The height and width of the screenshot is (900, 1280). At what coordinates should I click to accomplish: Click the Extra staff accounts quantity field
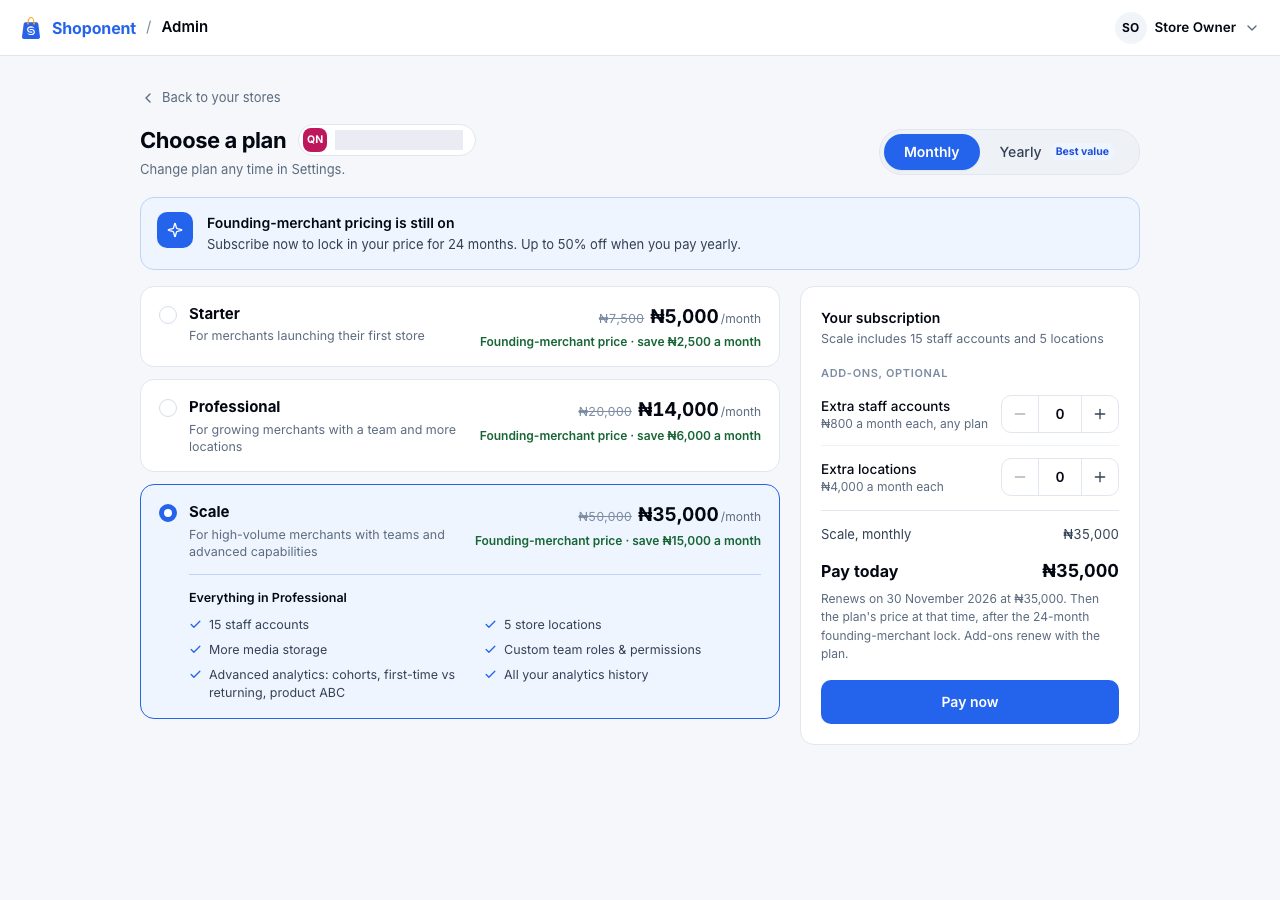[x=1060, y=414]
